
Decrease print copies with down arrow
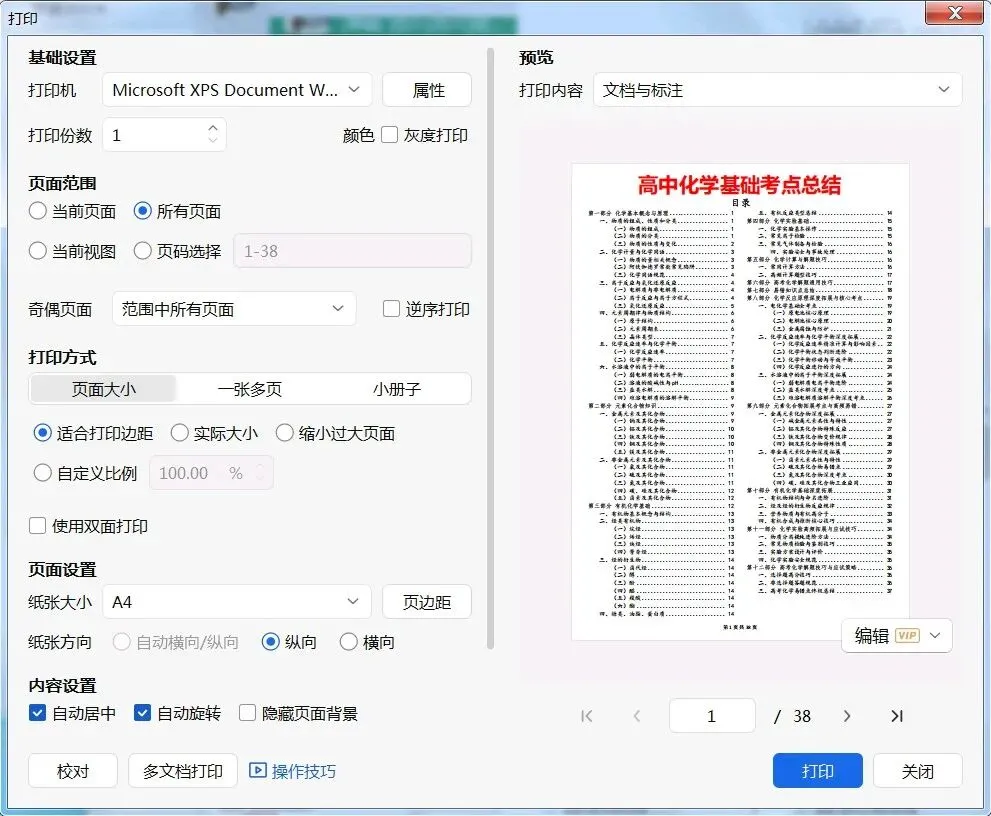click(213, 140)
